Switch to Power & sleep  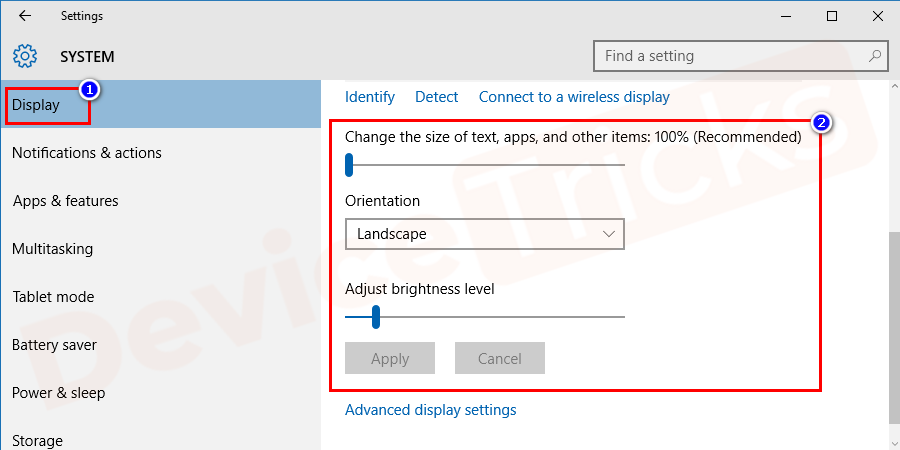[x=58, y=393]
